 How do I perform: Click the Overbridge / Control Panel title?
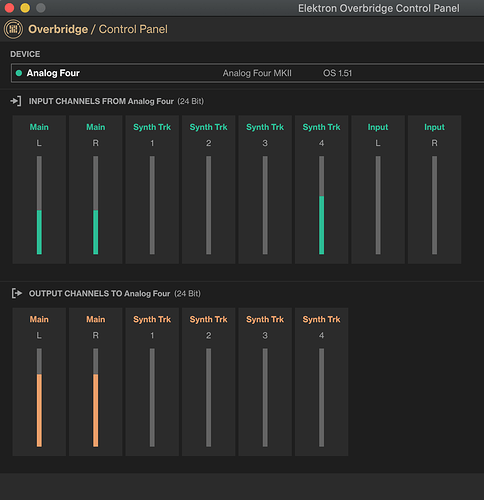(x=98, y=29)
